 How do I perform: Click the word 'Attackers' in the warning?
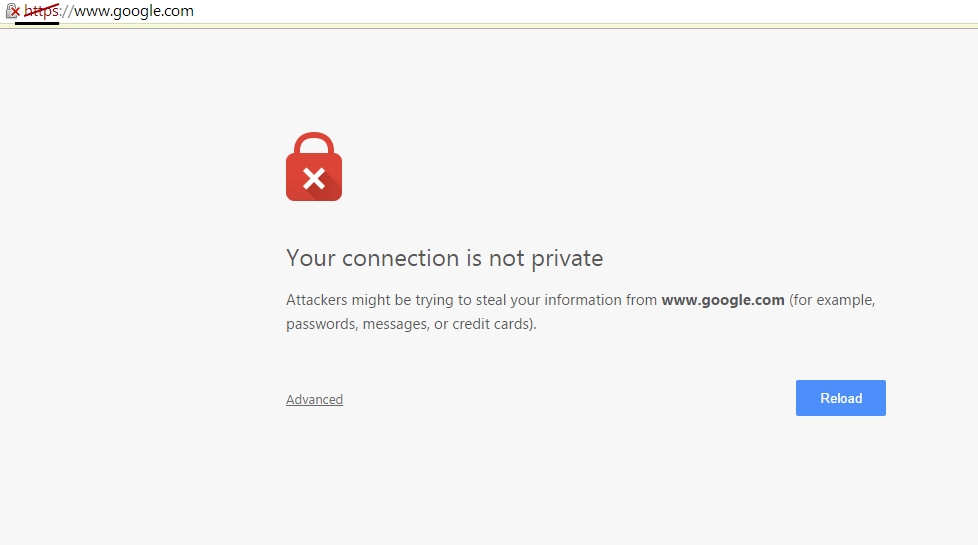click(317, 300)
